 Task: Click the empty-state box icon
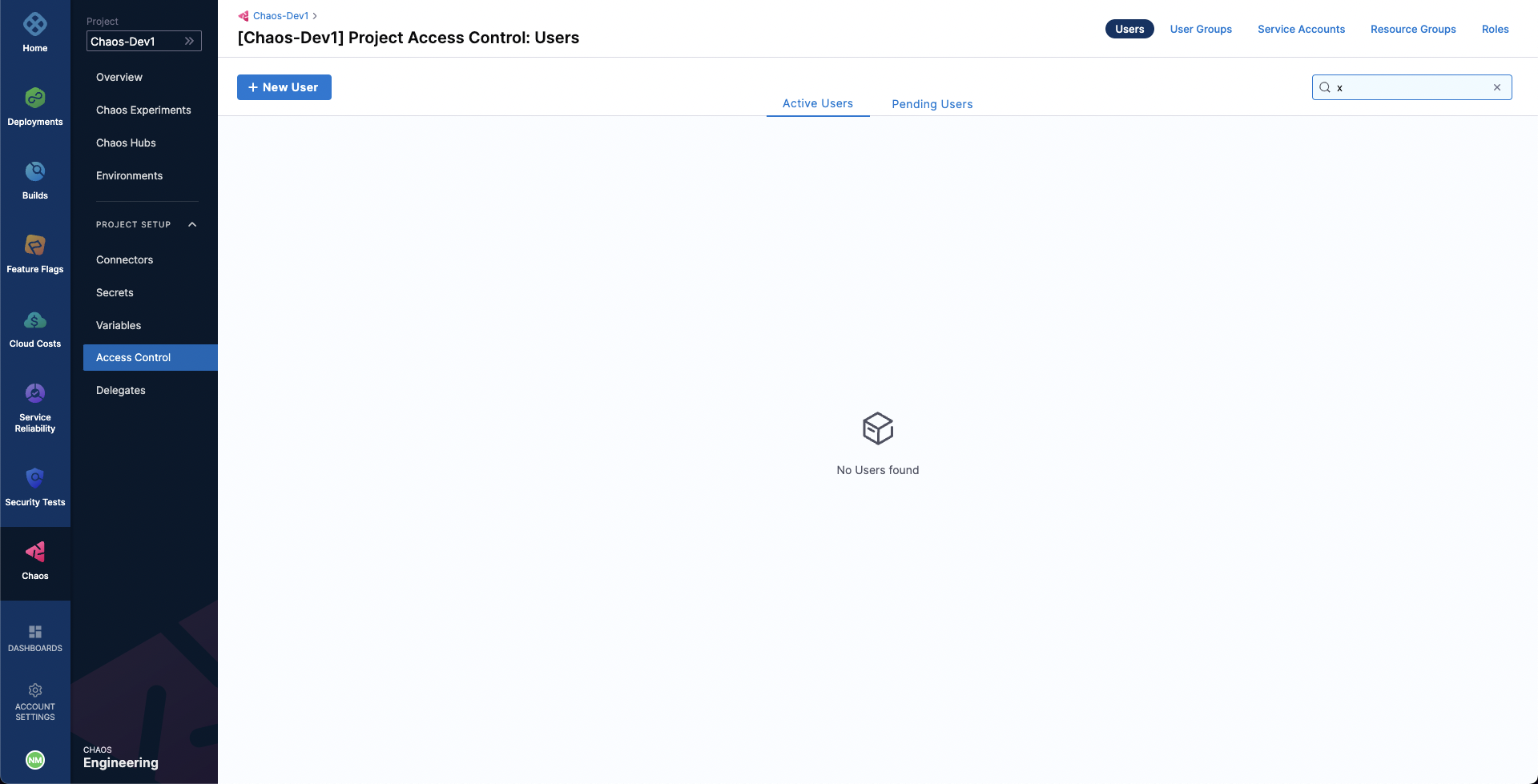[x=878, y=428]
